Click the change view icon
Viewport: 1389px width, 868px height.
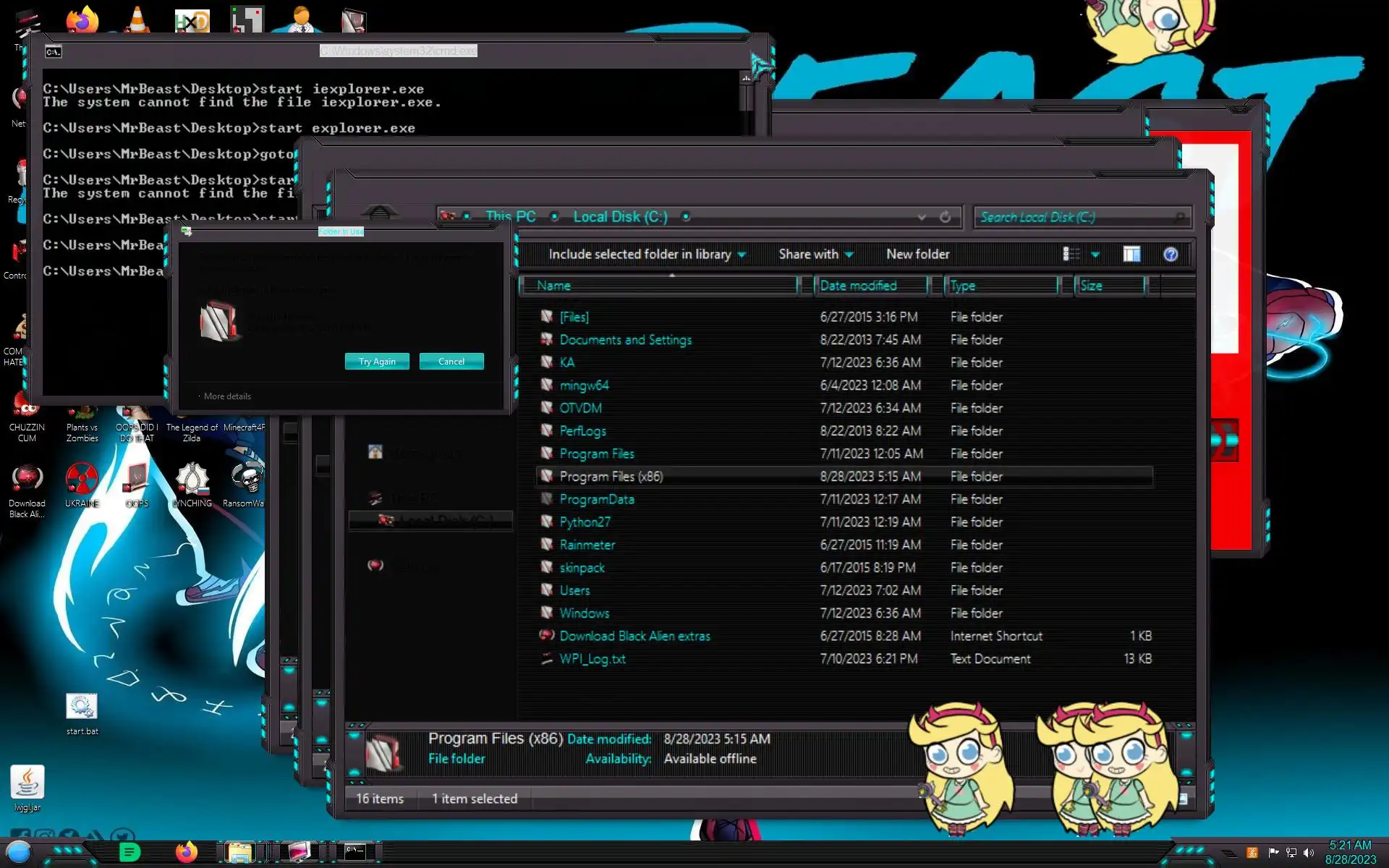pos(1071,254)
